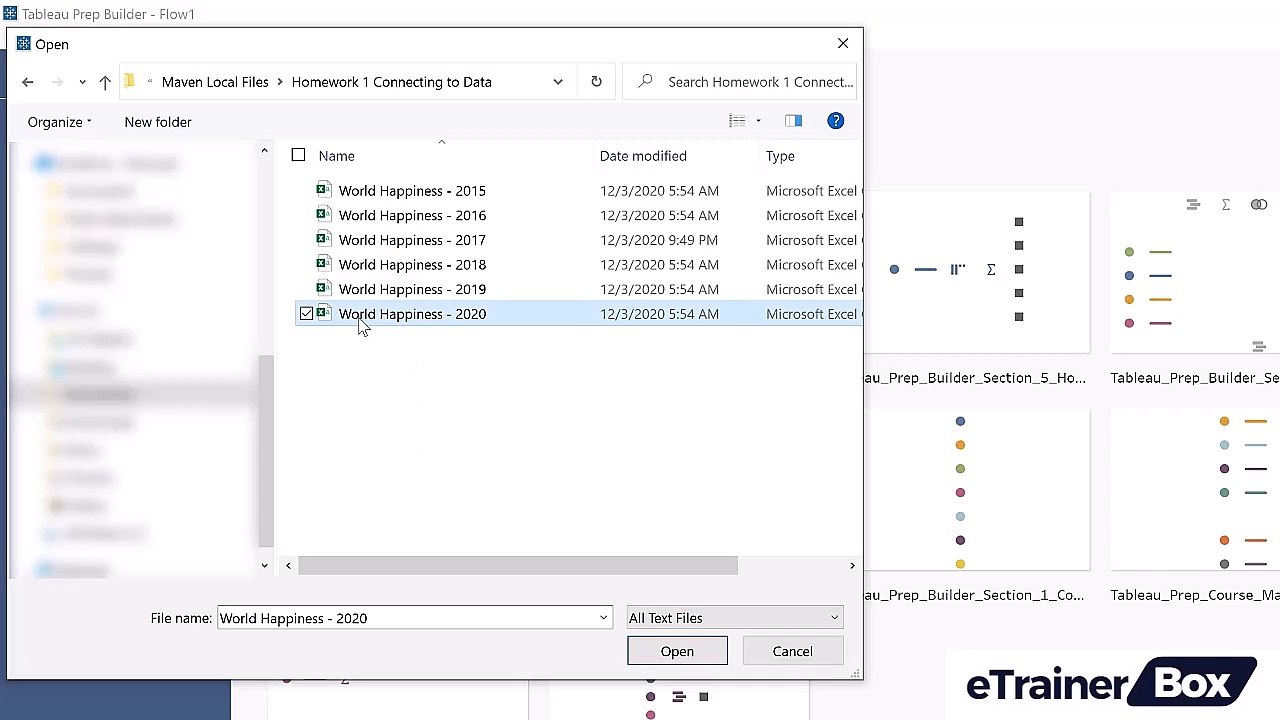1280x720 pixels.
Task: Click the Cancel button
Action: click(x=792, y=651)
